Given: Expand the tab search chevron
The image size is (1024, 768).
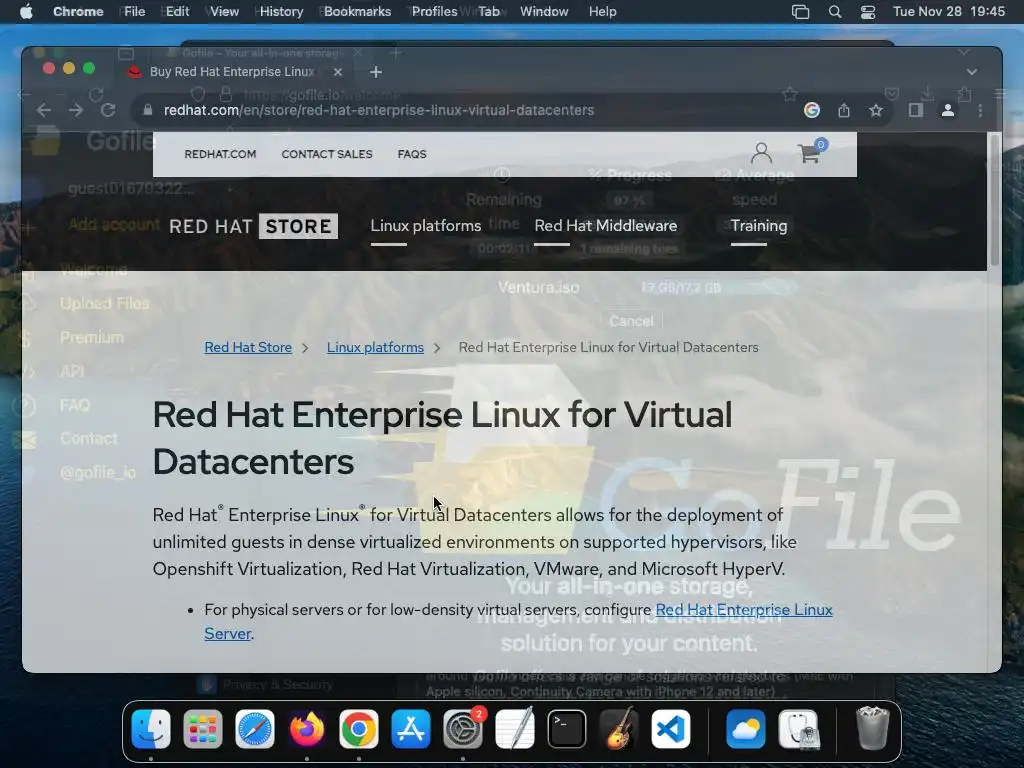Looking at the screenshot, I should 972,72.
